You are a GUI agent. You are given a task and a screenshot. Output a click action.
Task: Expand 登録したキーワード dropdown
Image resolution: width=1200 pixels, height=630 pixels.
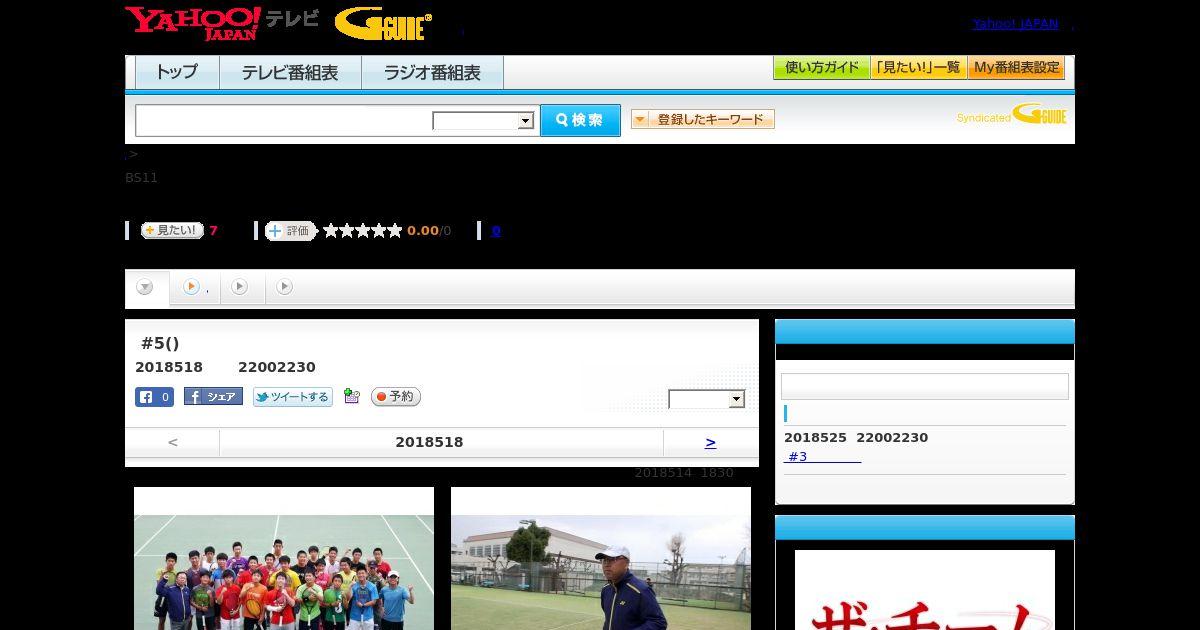coord(703,119)
